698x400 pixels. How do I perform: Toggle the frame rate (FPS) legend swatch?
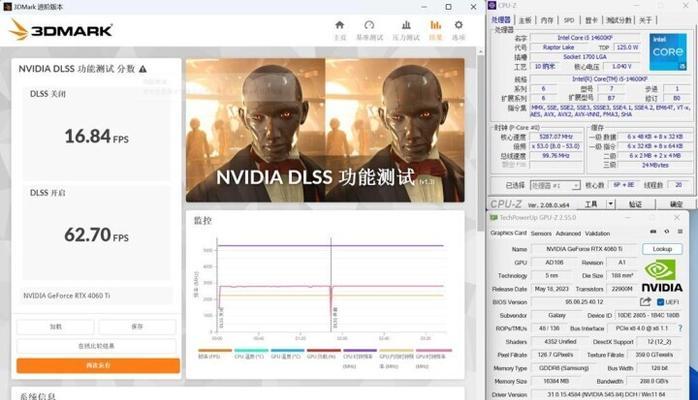tap(215, 351)
